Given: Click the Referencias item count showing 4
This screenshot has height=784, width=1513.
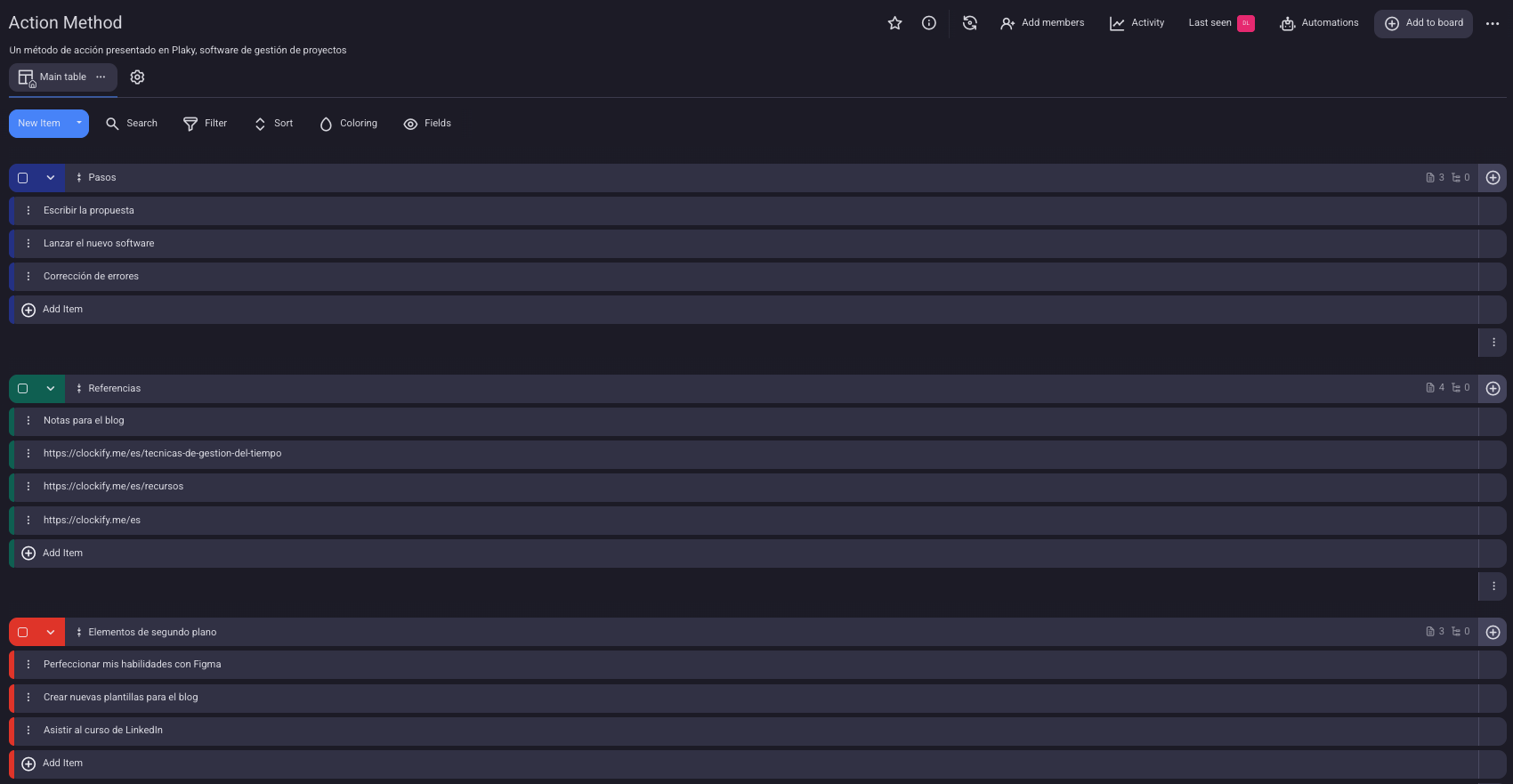Looking at the screenshot, I should click(x=1435, y=388).
